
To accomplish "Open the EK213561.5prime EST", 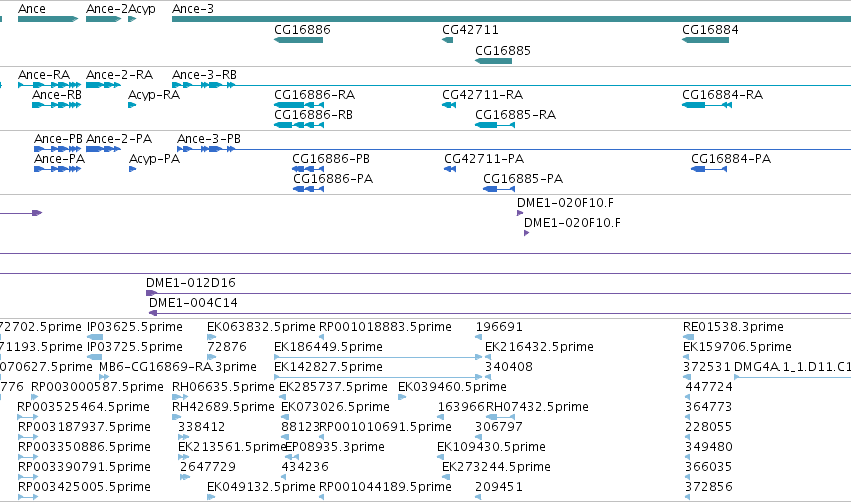I will (183, 457).
